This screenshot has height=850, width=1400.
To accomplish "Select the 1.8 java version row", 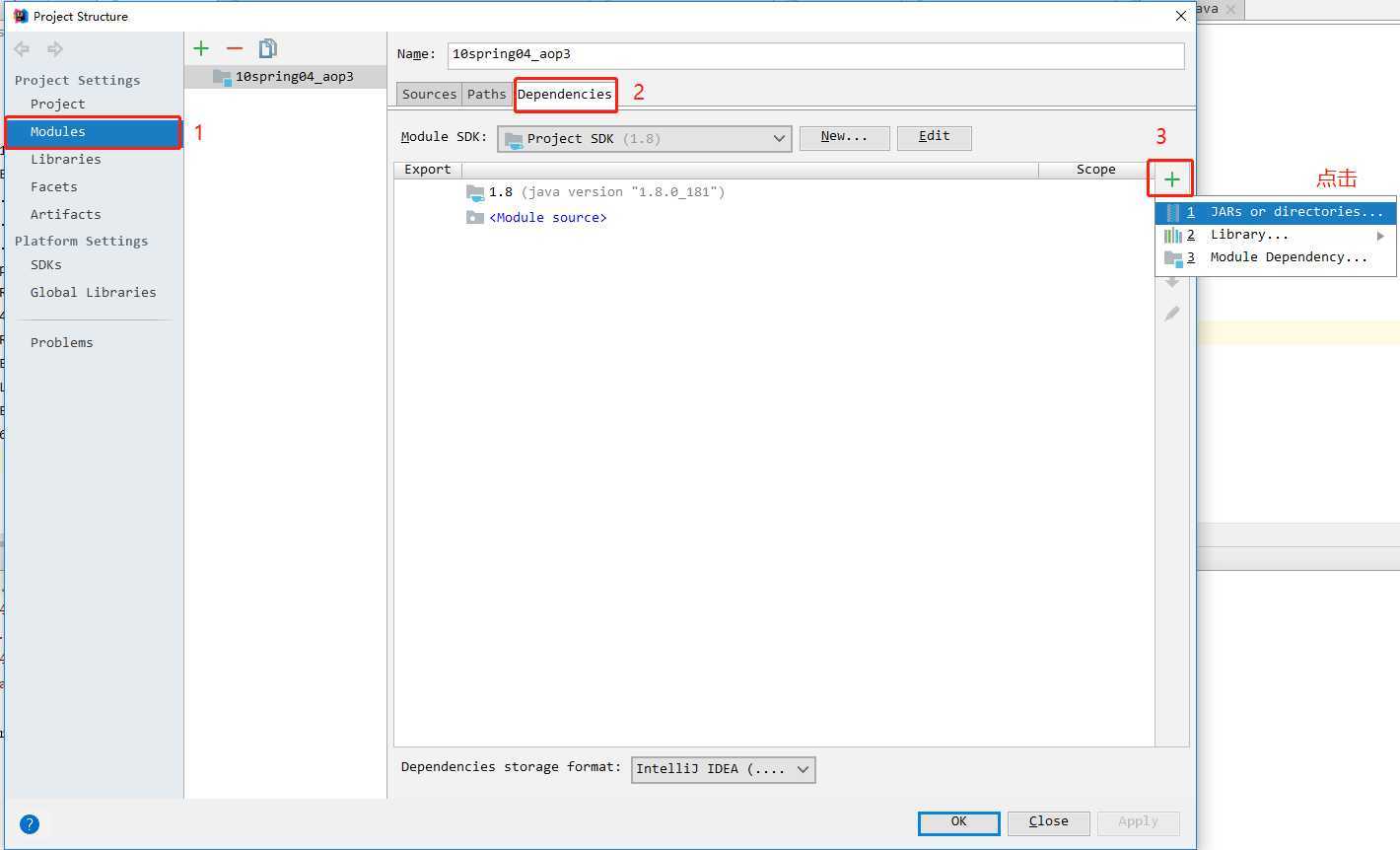I will coord(774,192).
